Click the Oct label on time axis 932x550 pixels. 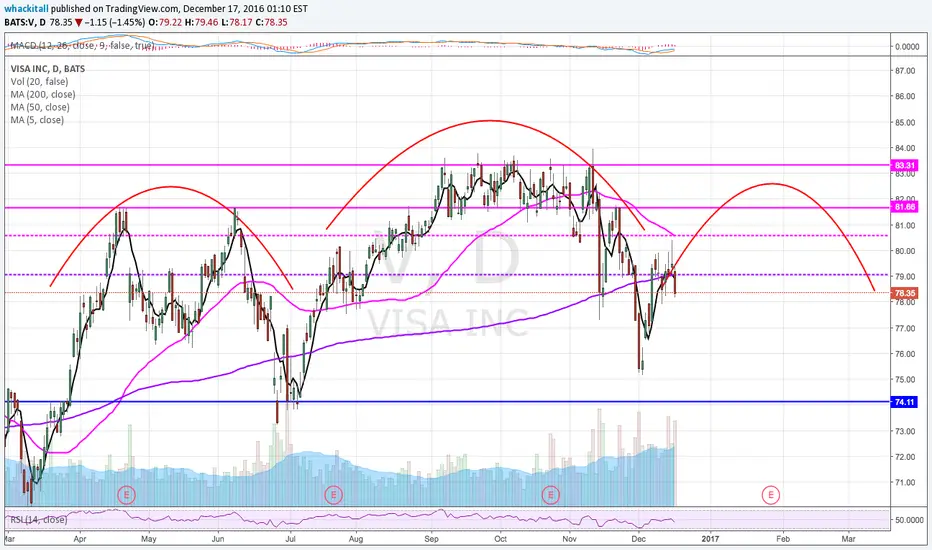(x=500, y=539)
